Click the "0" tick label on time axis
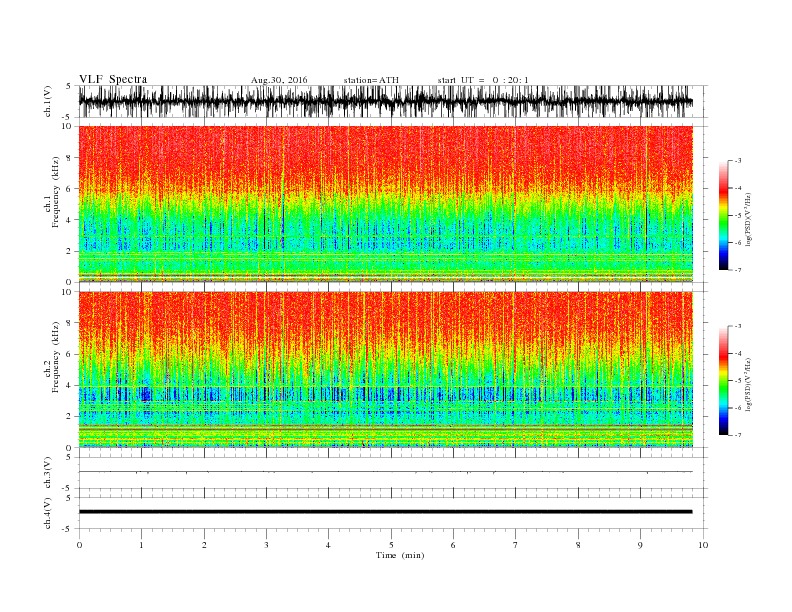This screenshot has width=792, height=612. (x=79, y=545)
